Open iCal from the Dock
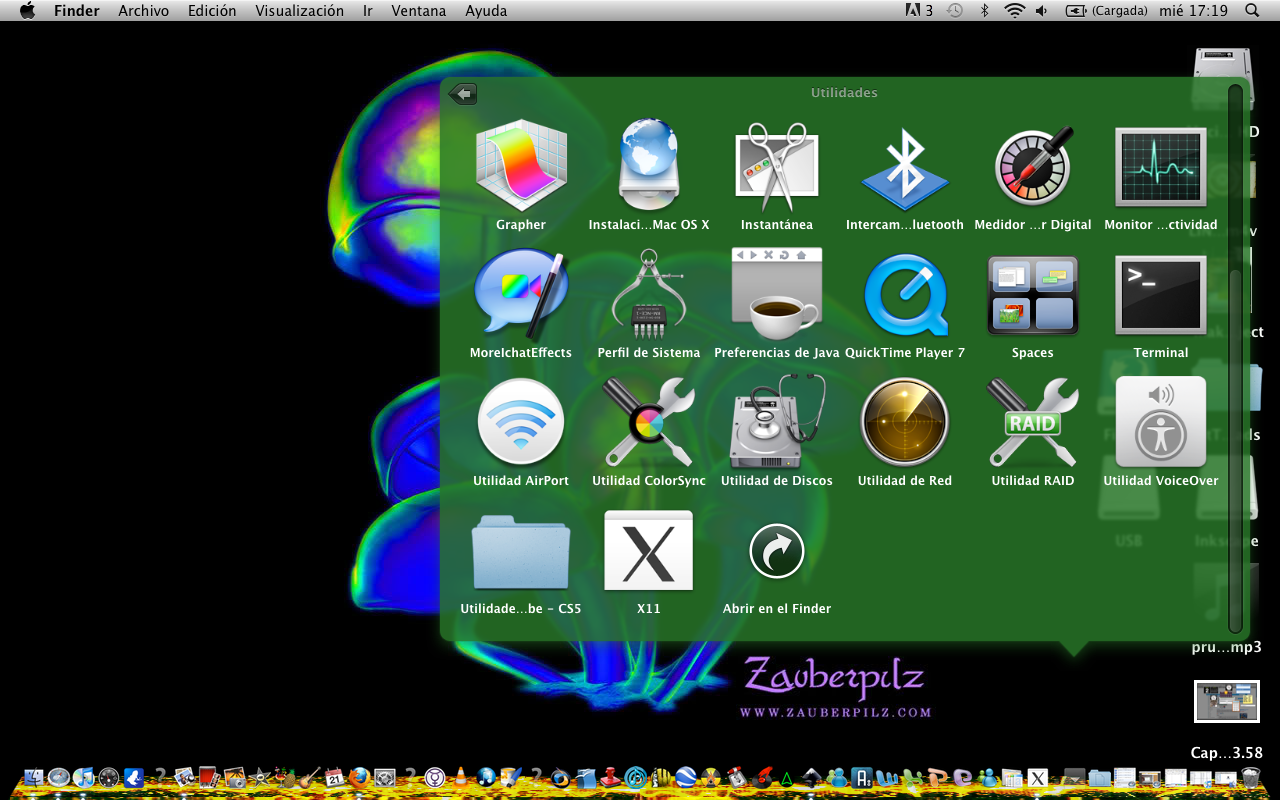1280x800 pixels. [334, 777]
